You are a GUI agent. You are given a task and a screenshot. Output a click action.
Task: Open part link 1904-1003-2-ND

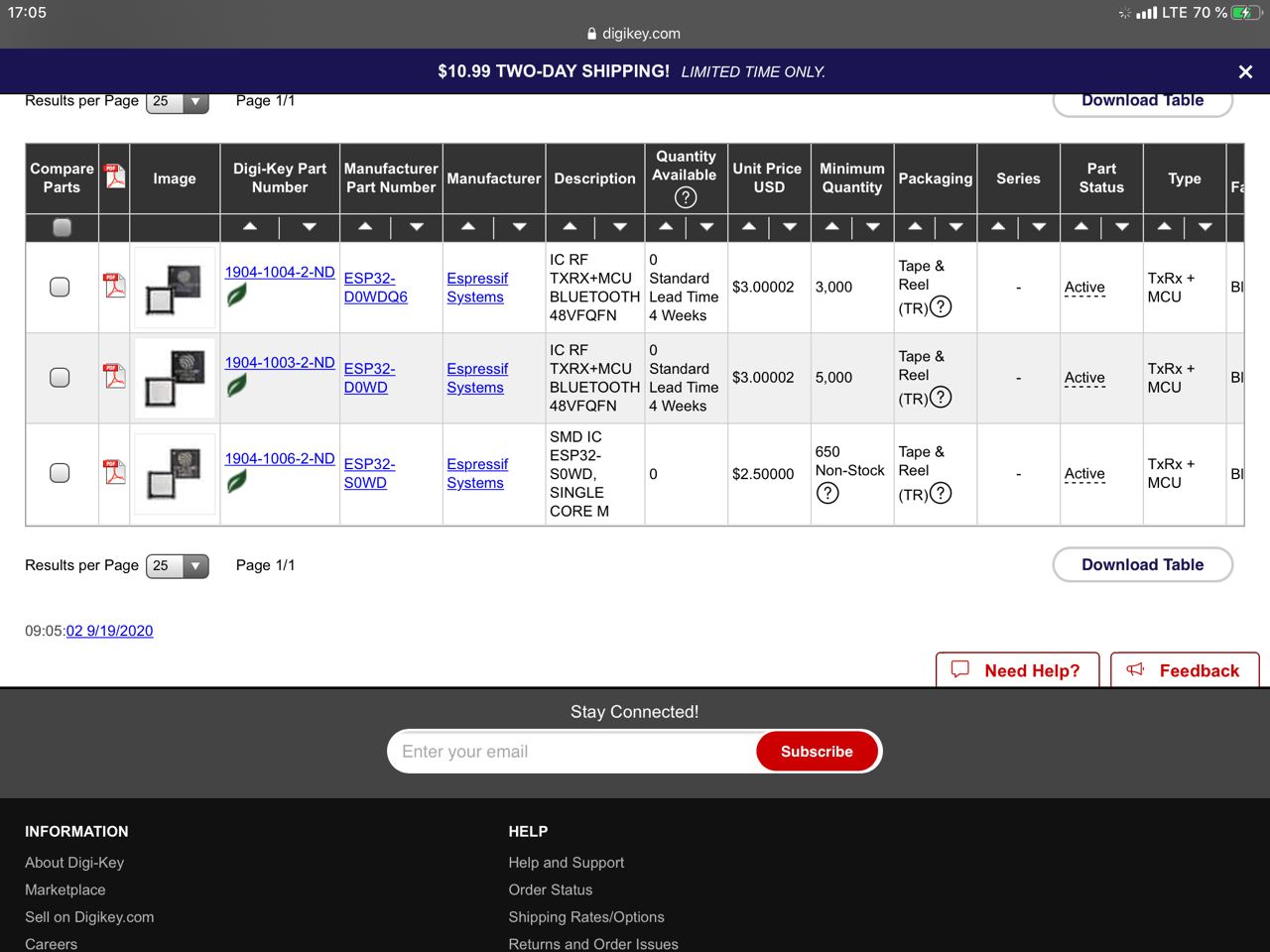click(x=280, y=362)
